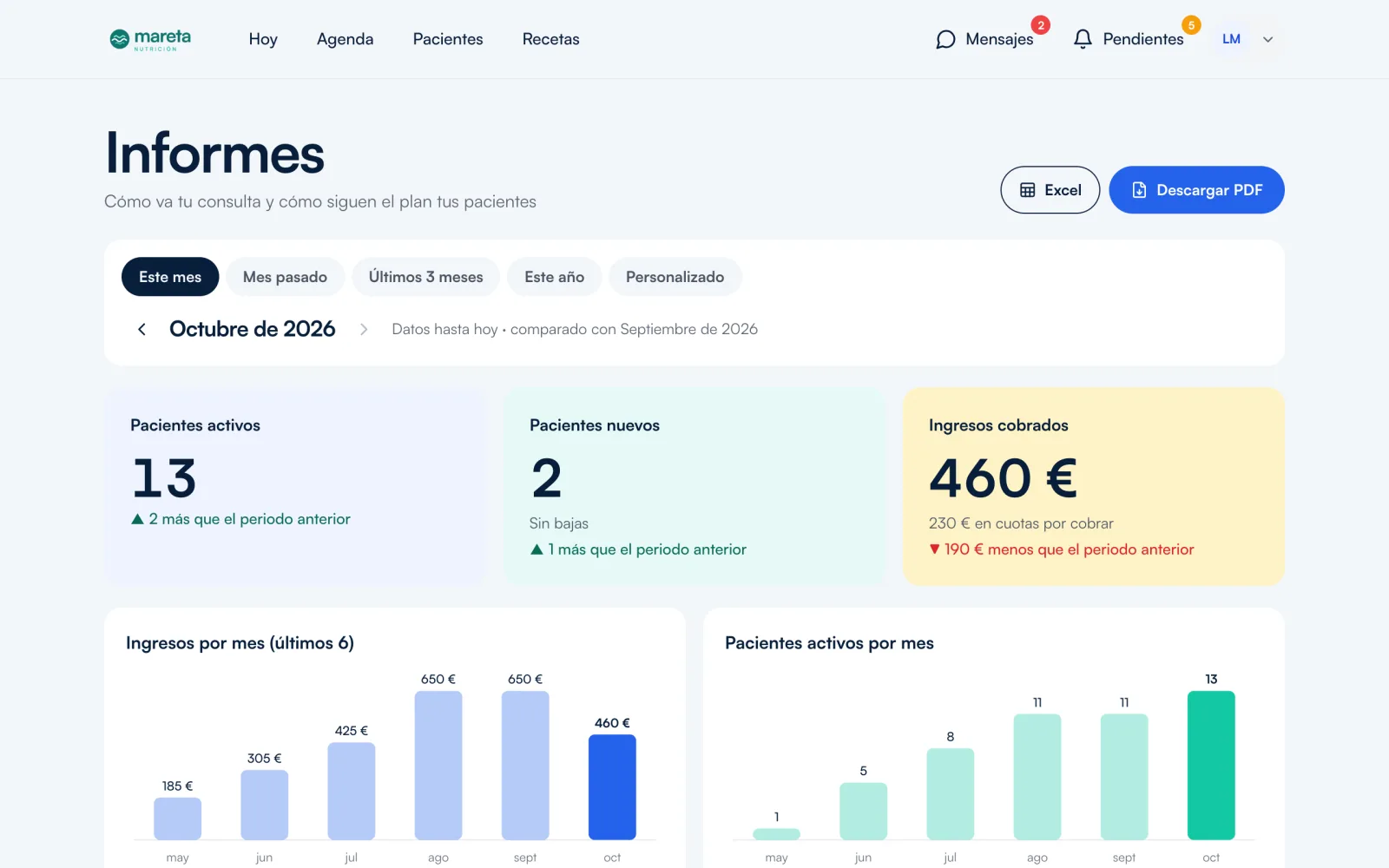
Task: Choose the Últimos 3 meses range
Action: pos(425,277)
